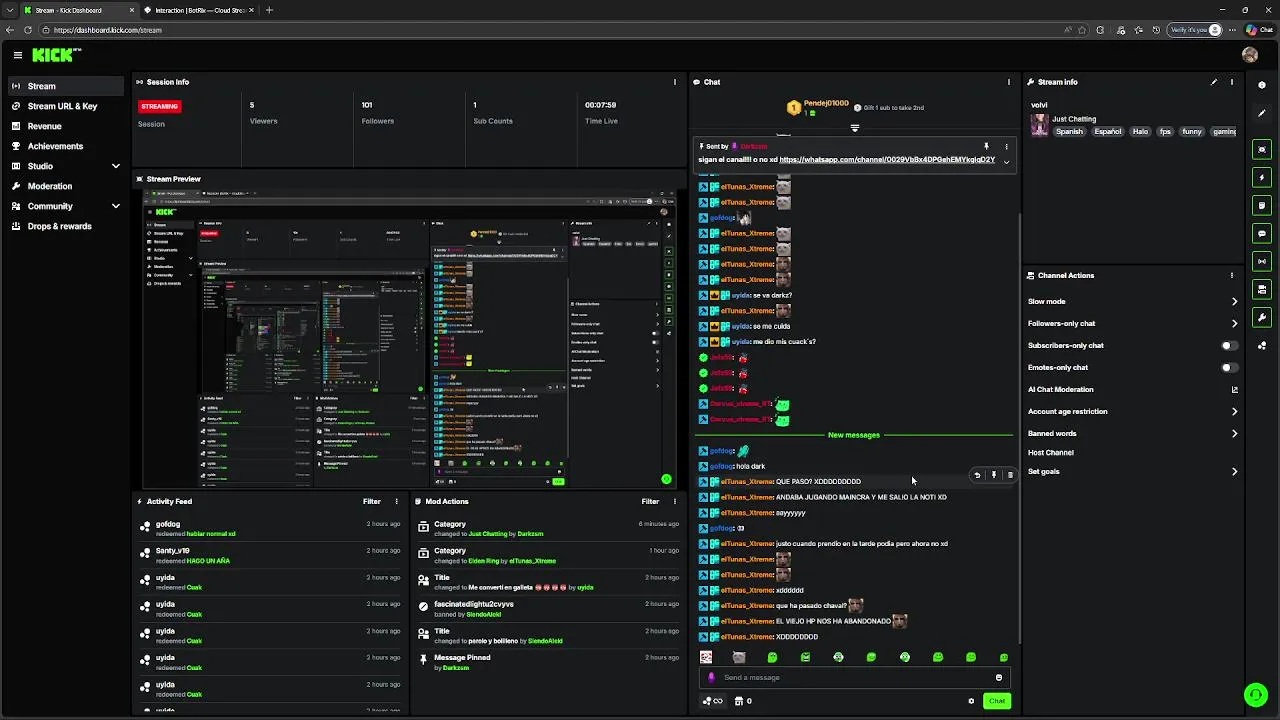Open Channel Actions three-dot menu
1280x720 pixels.
point(1232,275)
